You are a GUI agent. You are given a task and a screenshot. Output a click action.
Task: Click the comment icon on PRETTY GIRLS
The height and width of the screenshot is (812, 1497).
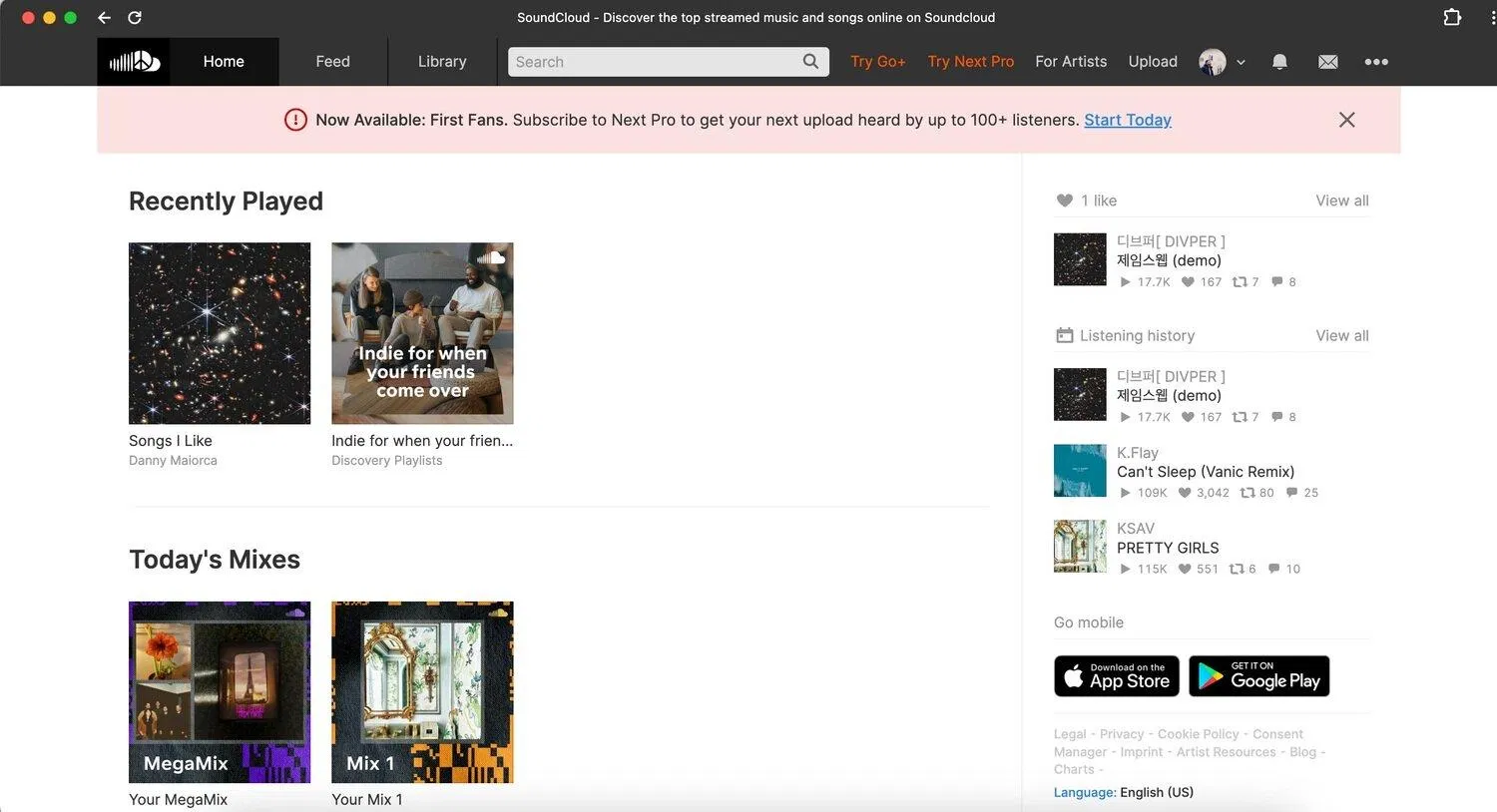point(1275,569)
